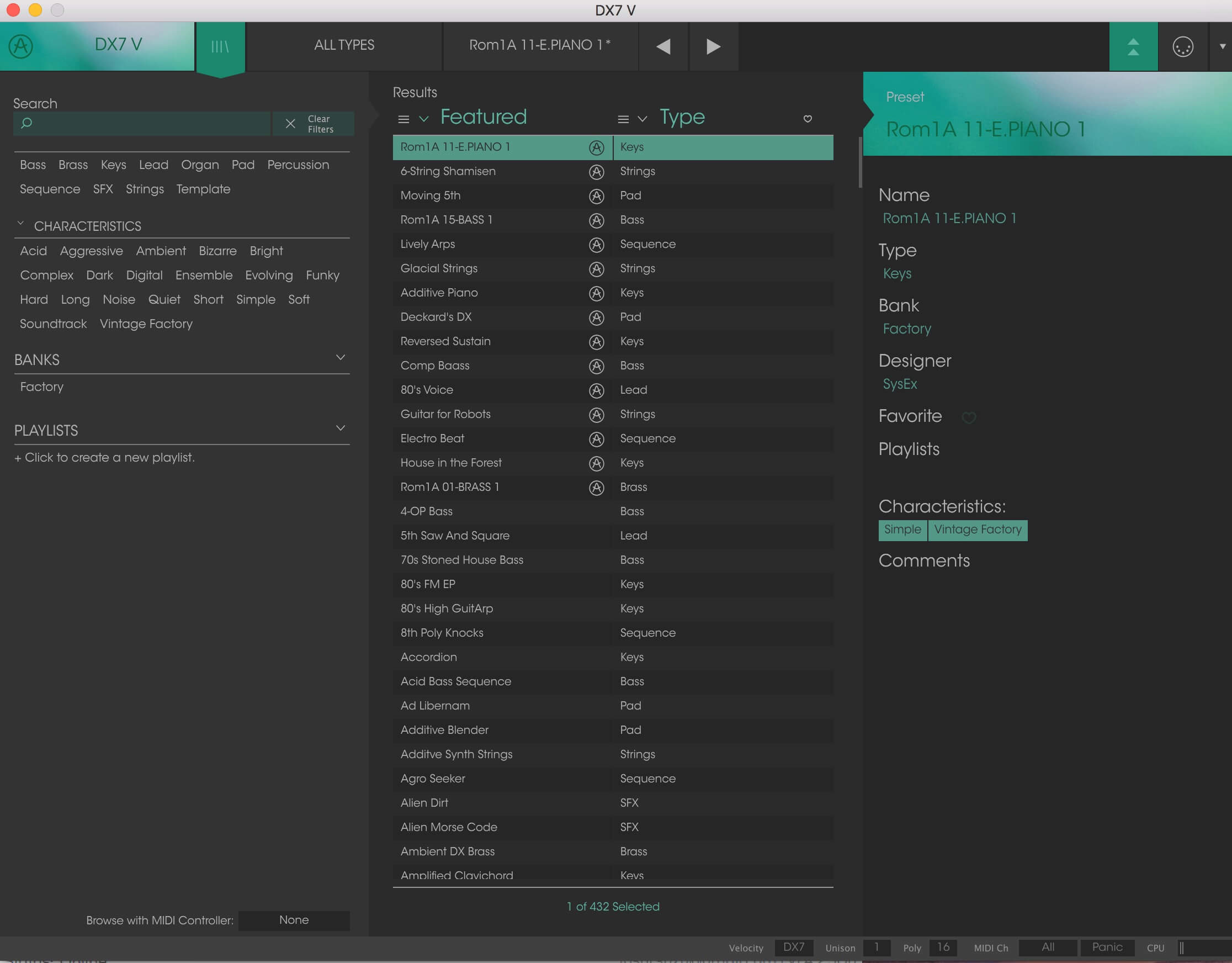The image size is (1232, 963).
Task: Toggle Featured column sort arrow
Action: (424, 119)
